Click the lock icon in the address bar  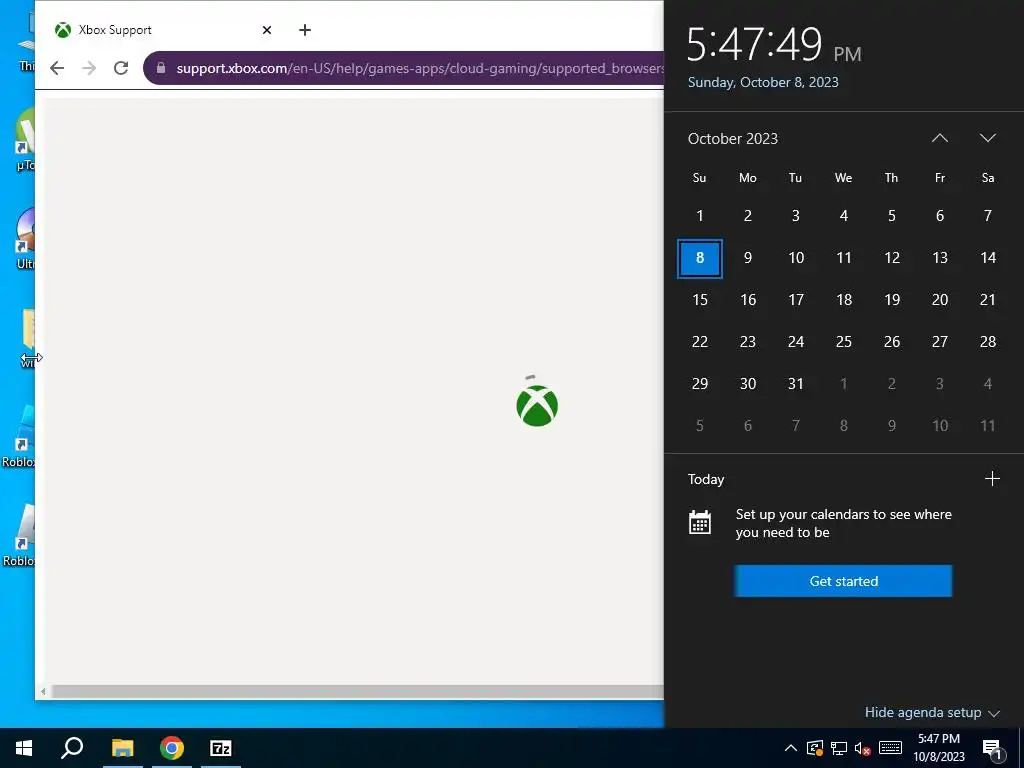click(161, 68)
